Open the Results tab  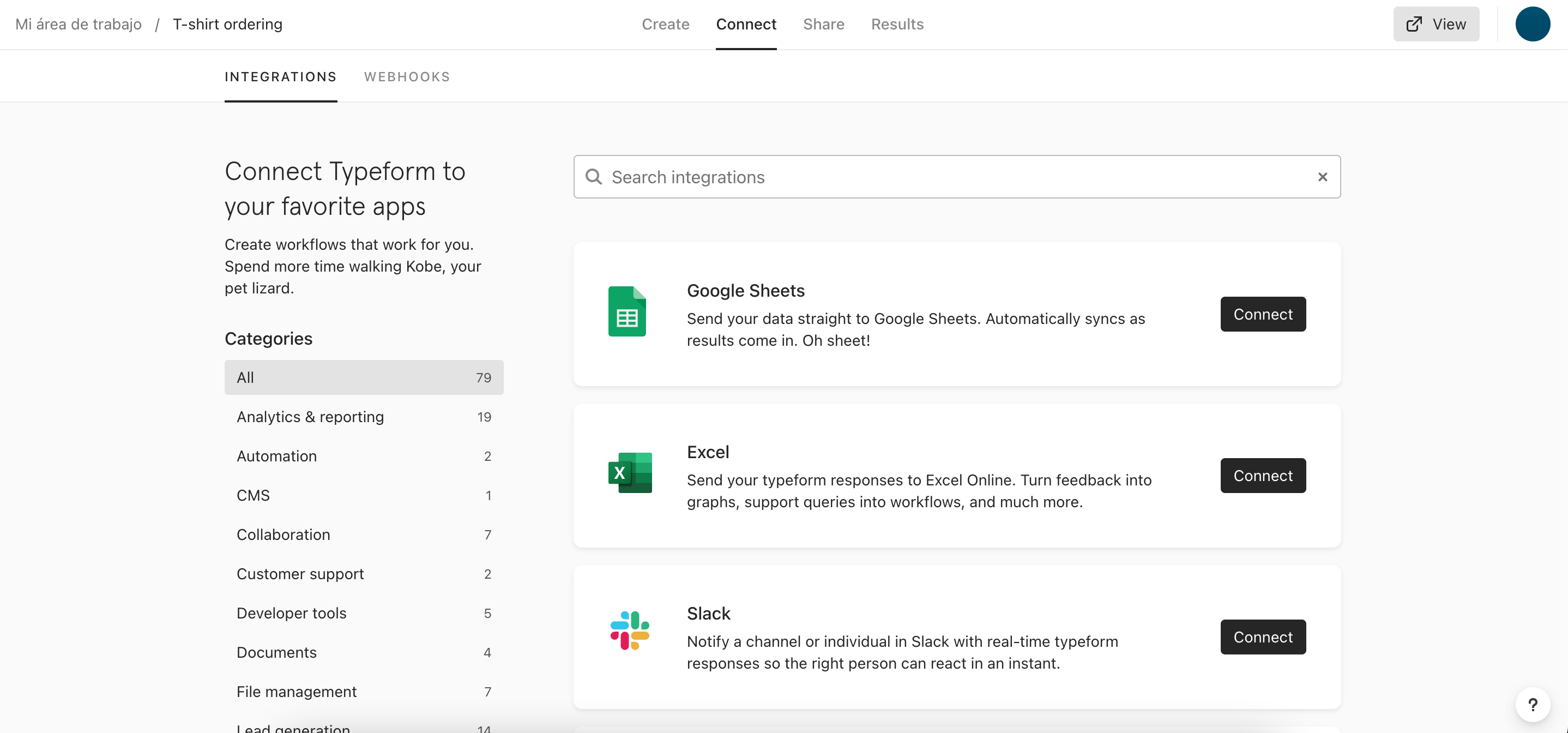897,24
